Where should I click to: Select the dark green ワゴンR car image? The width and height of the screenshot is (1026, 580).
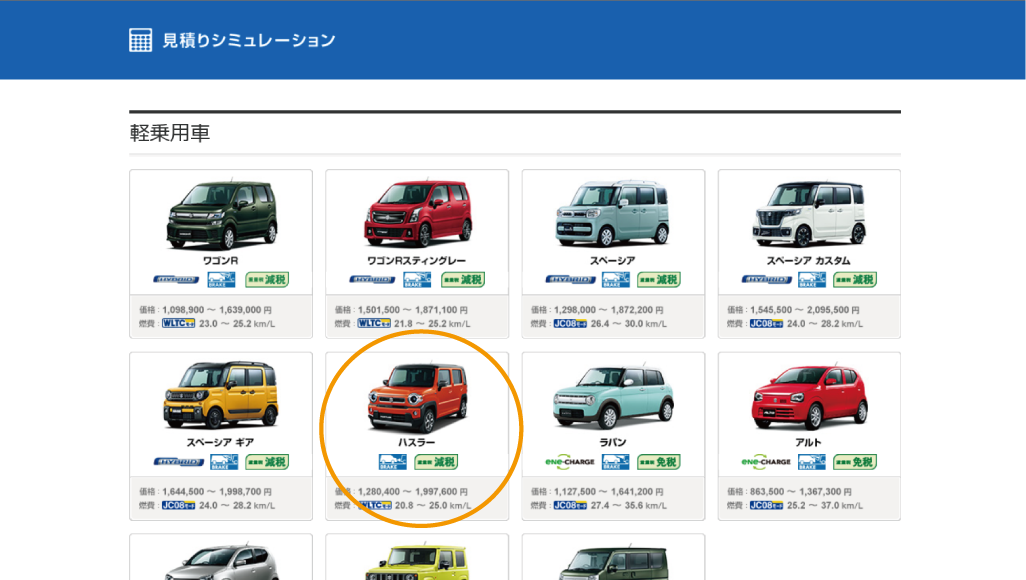tap(222, 214)
